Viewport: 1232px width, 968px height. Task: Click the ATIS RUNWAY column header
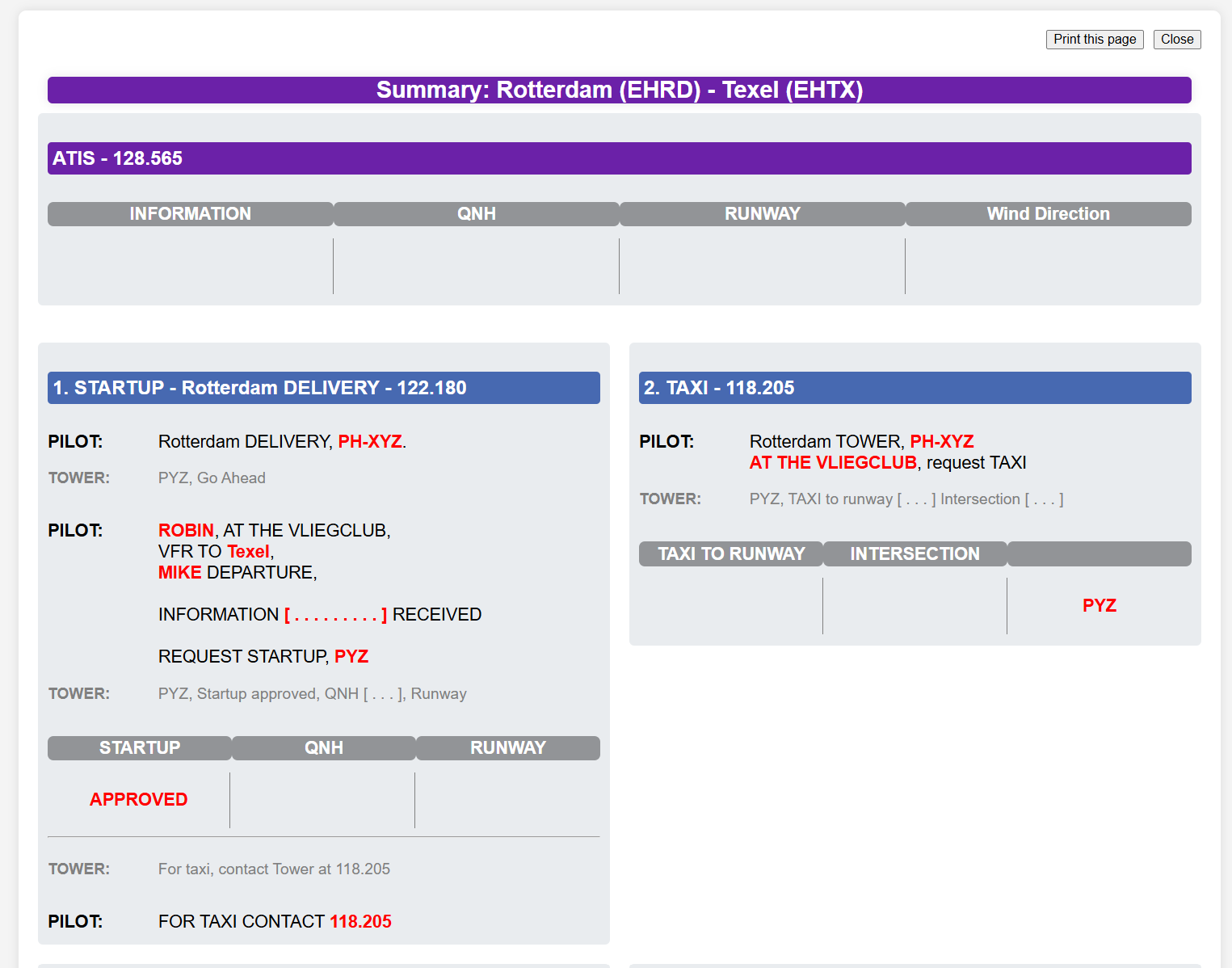click(x=762, y=214)
